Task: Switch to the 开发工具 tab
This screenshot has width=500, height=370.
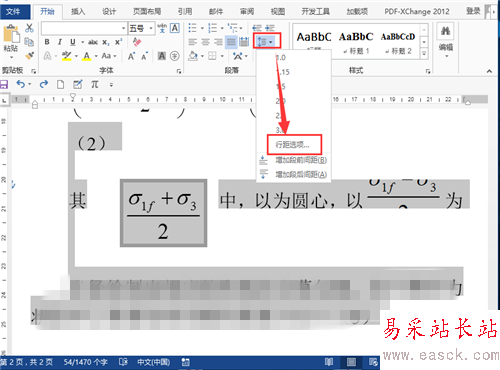Action: click(x=315, y=12)
